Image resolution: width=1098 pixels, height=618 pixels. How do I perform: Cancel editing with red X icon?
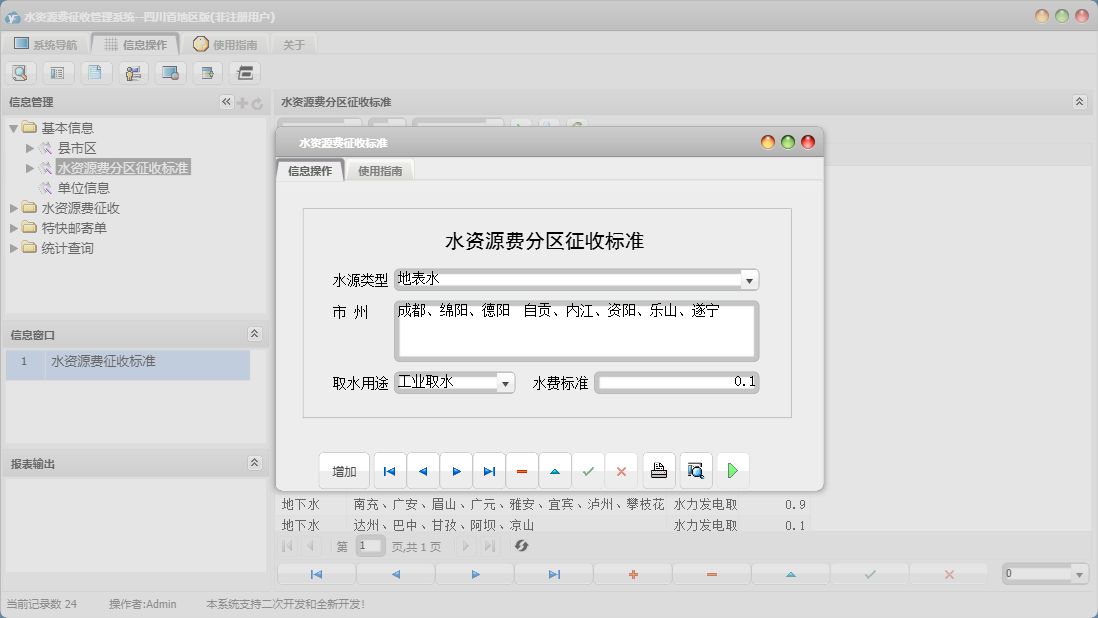click(x=623, y=470)
